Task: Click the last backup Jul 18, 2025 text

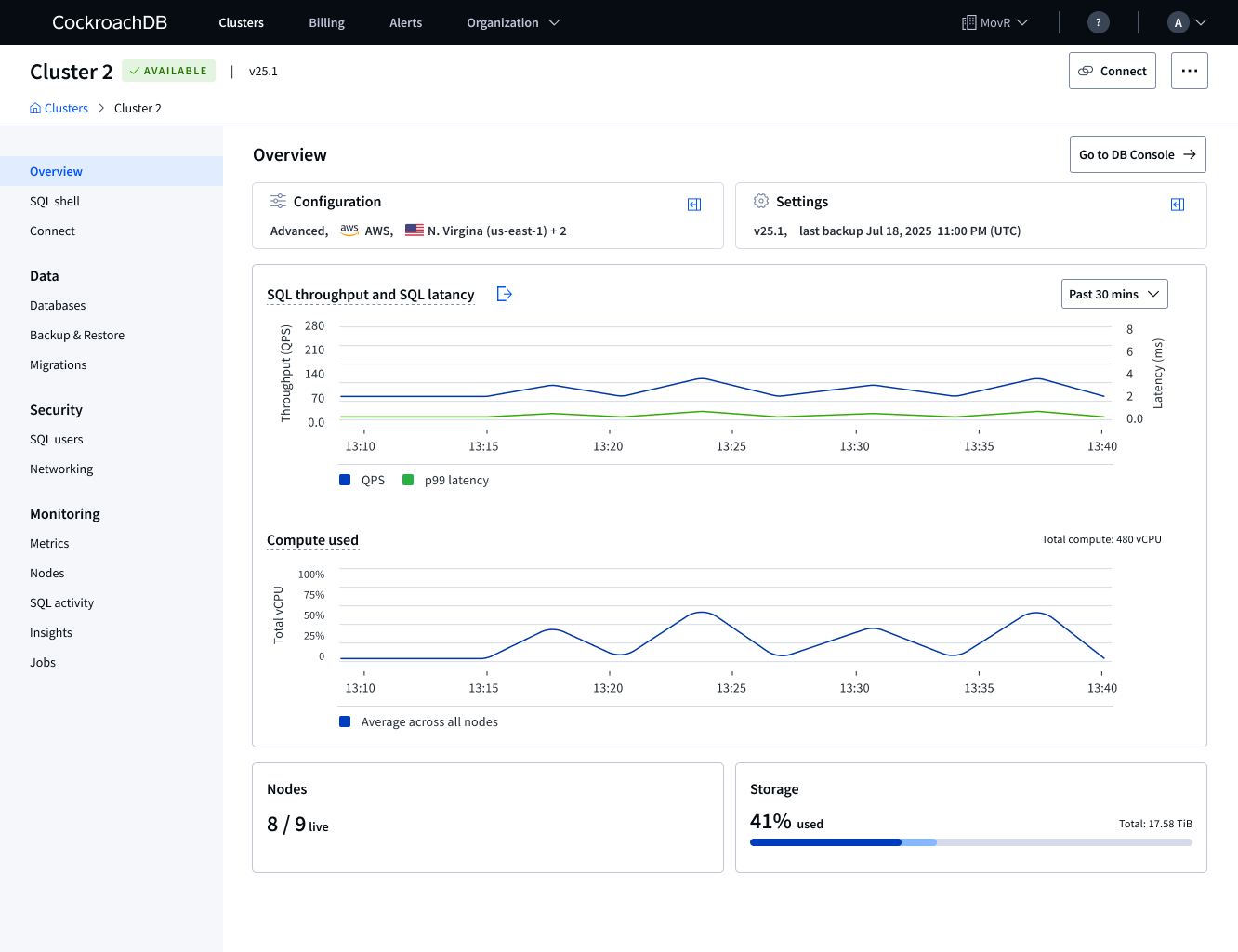Action: pyautogui.click(x=910, y=231)
